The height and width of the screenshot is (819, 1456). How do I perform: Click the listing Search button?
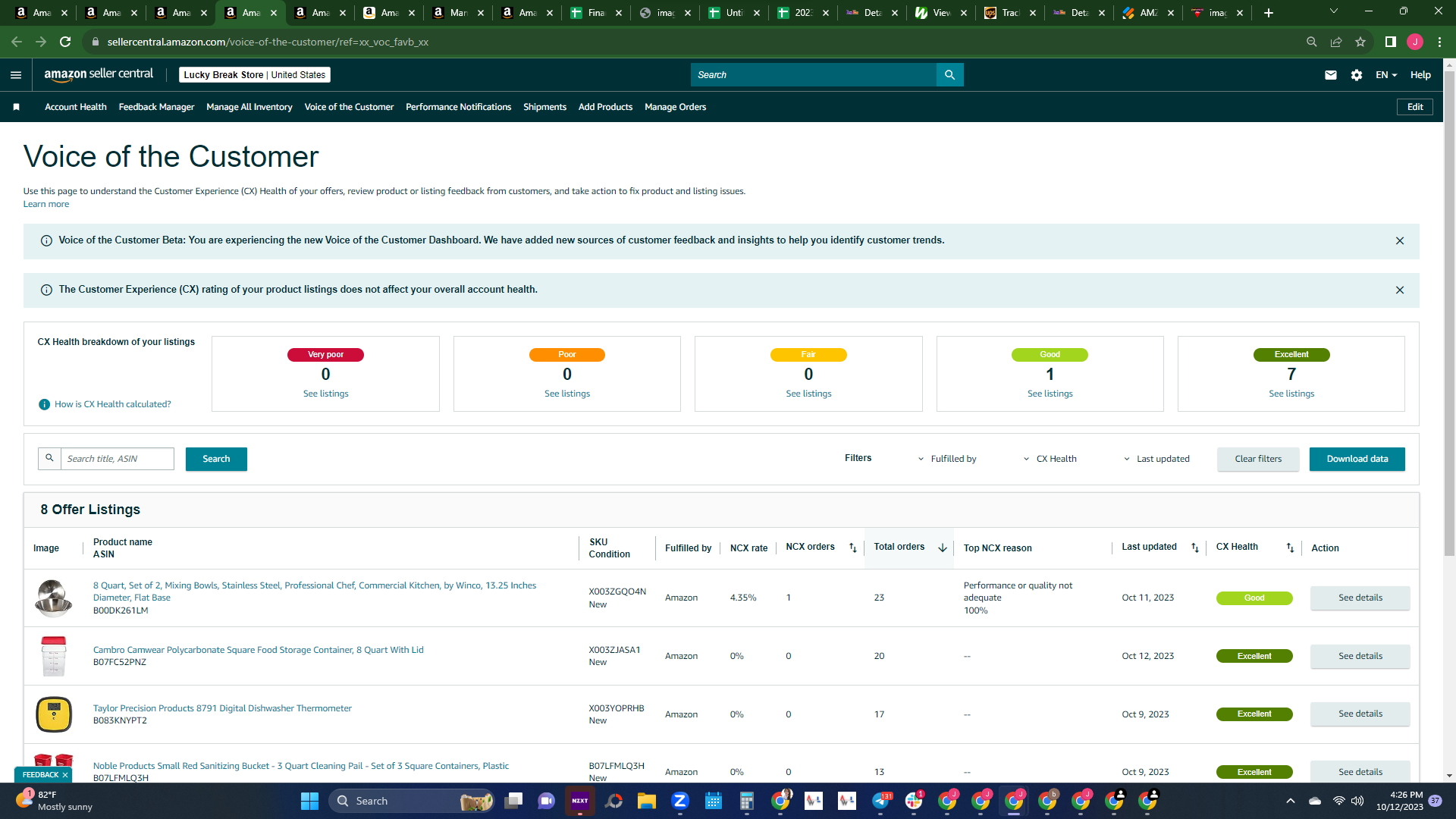tap(216, 459)
